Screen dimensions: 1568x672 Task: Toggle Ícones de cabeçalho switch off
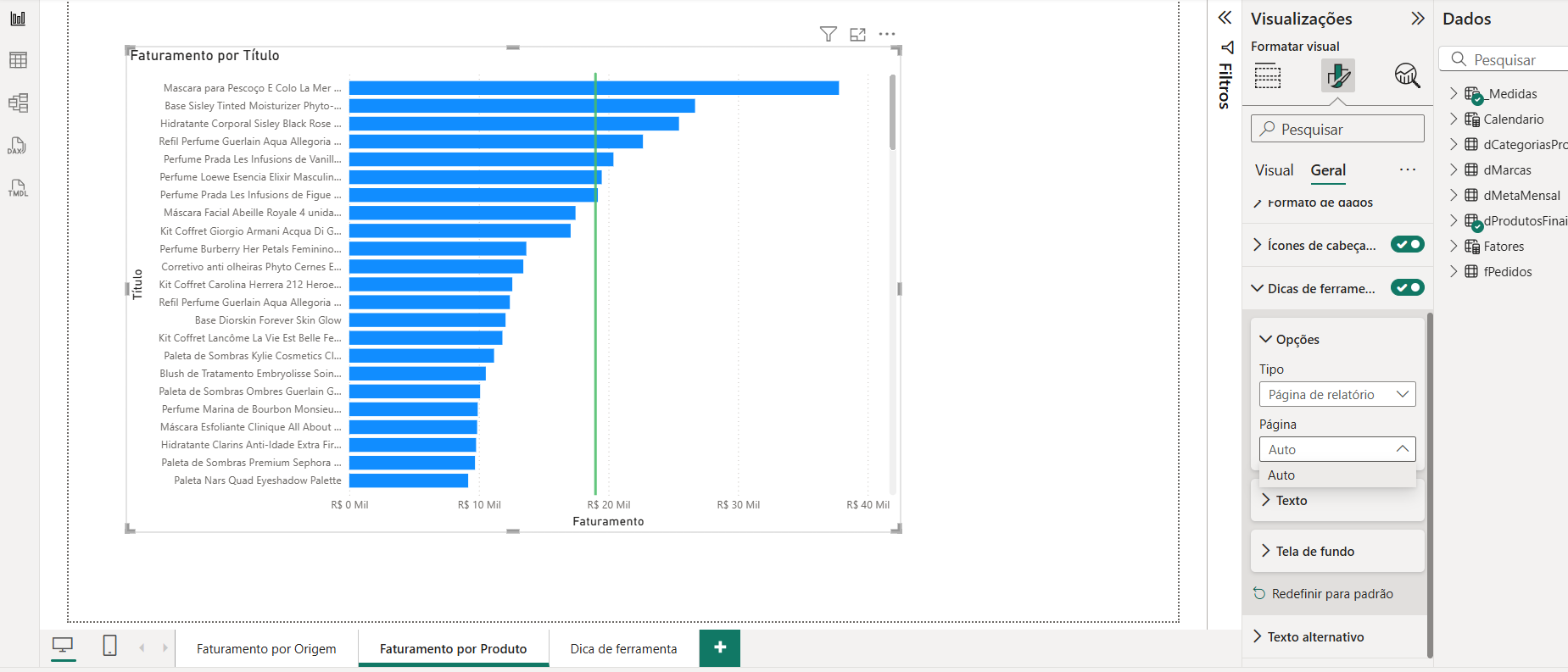coord(1408,244)
